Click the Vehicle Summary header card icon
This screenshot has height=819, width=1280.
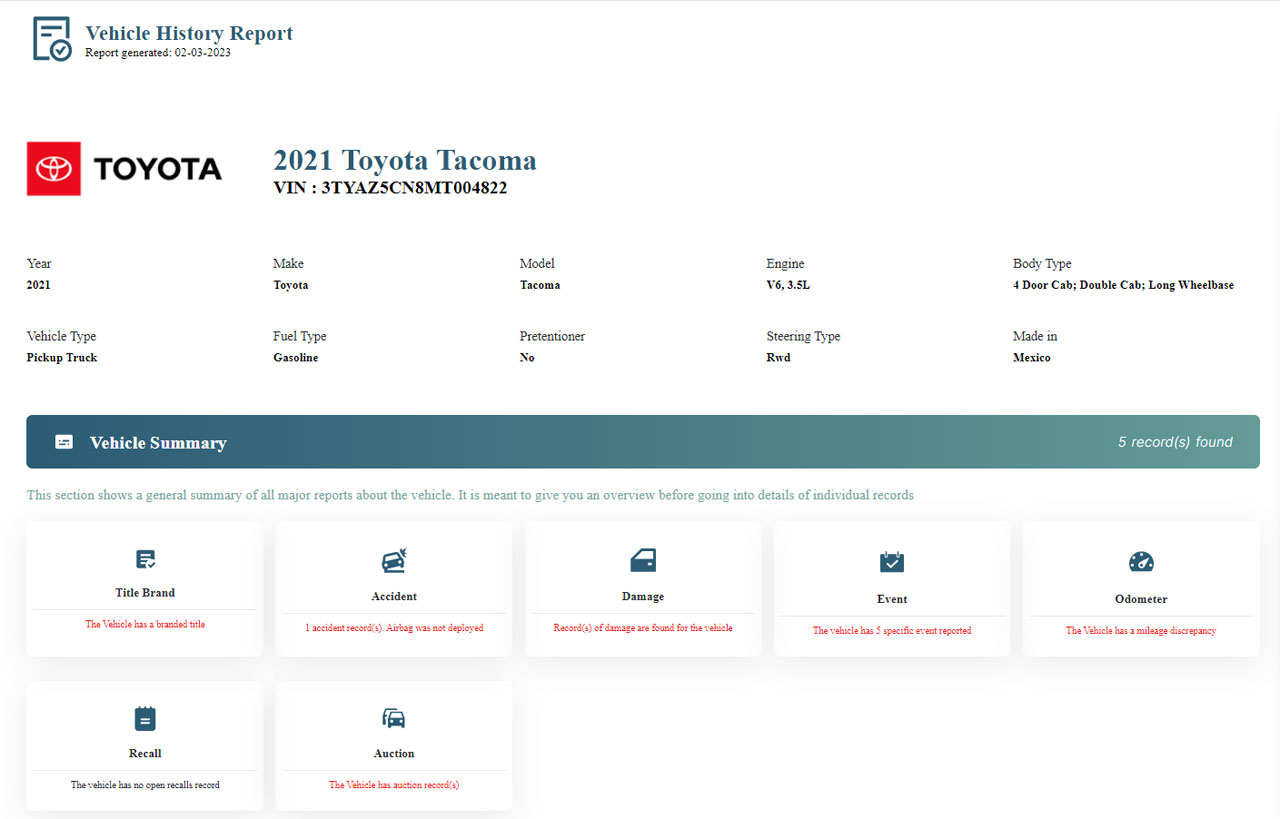(x=64, y=442)
